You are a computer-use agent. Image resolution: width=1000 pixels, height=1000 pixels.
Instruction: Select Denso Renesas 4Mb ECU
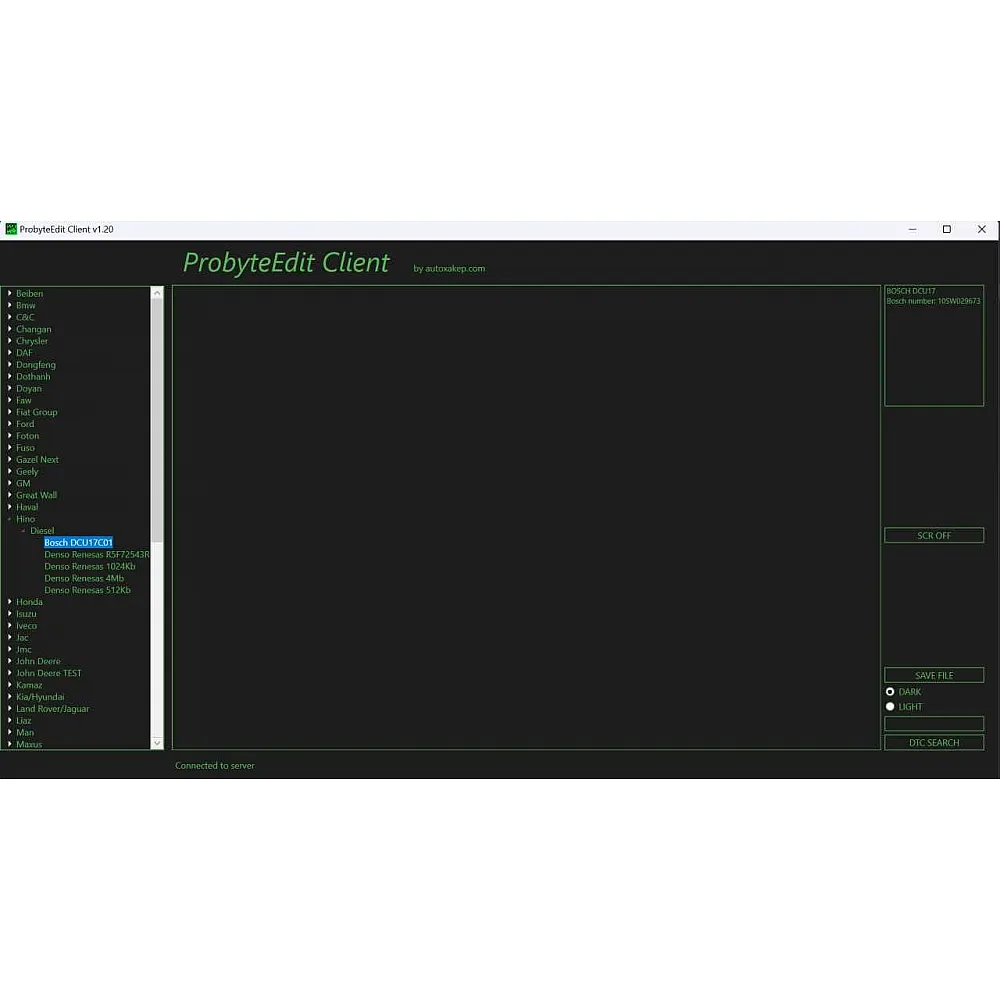click(84, 578)
